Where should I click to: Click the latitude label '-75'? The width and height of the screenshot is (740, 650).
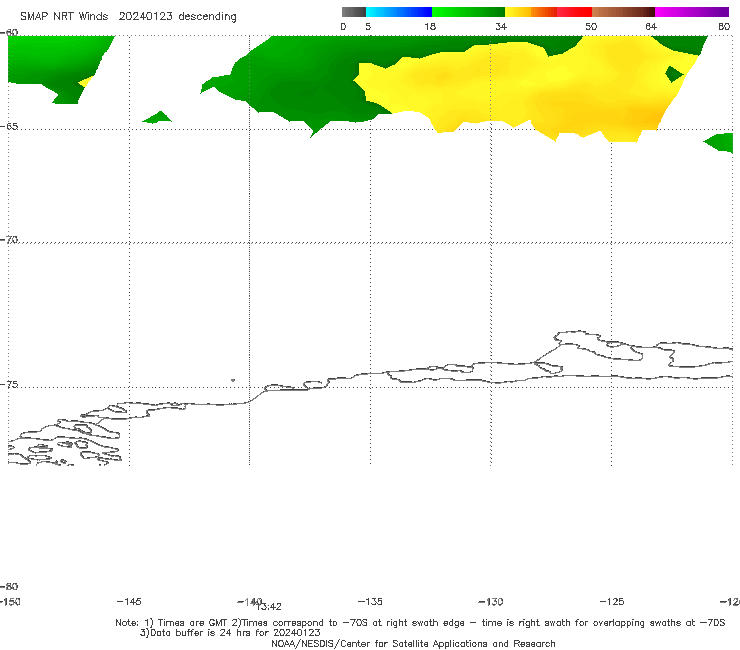point(9,384)
